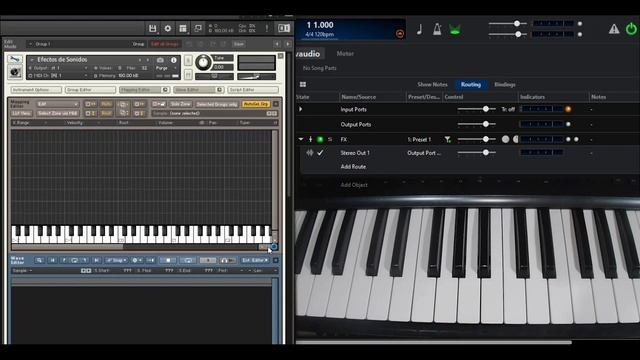
Task: Toggle the instrument Solo (S) button
Action: click(x=188, y=60)
